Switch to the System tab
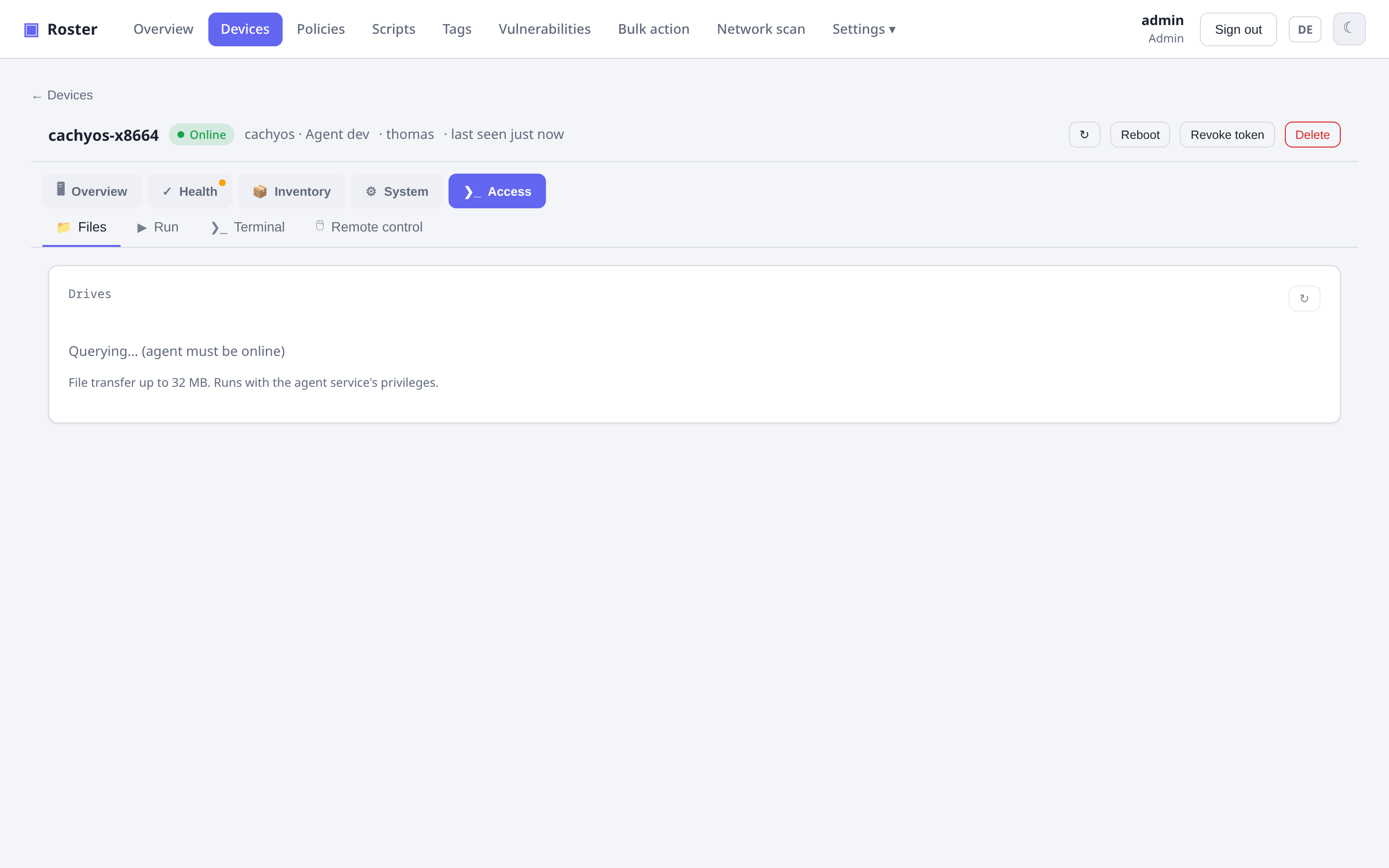Viewport: 1389px width, 868px height. coord(396,191)
